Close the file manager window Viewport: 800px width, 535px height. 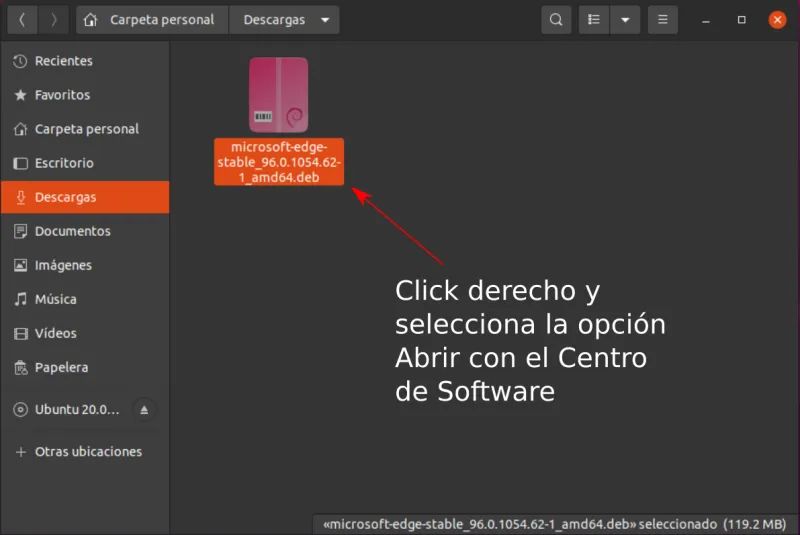pyautogui.click(x=777, y=20)
